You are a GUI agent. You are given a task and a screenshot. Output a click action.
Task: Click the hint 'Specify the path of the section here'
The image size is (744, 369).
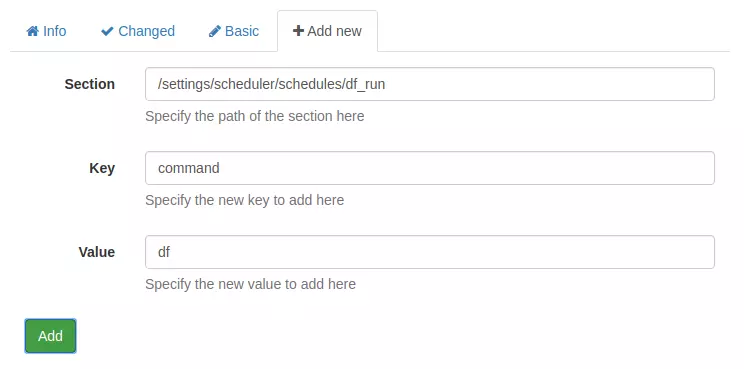(x=255, y=116)
